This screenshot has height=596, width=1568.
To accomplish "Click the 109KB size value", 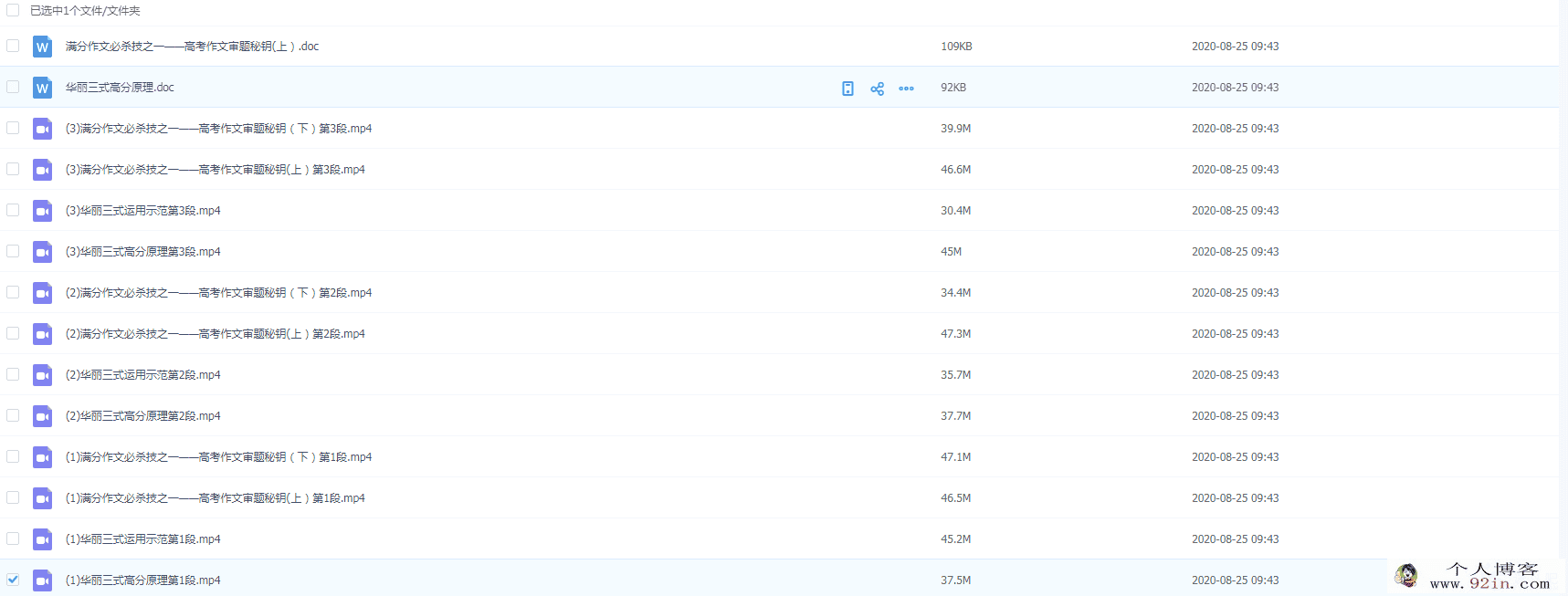I will (x=956, y=47).
